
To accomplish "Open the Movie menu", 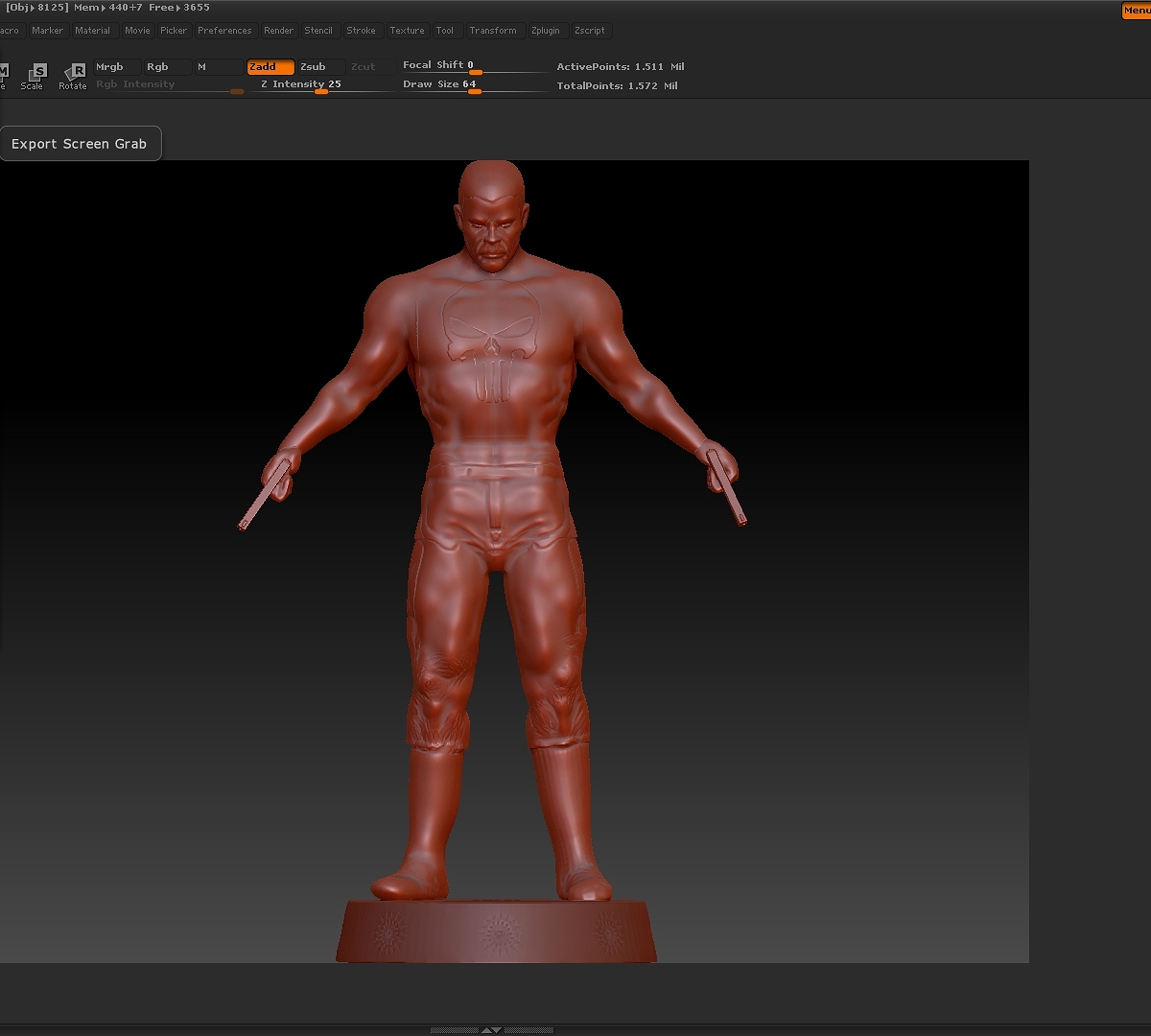I will 137,31.
